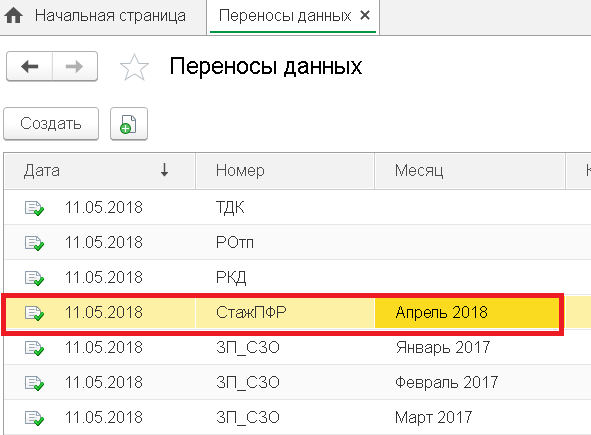Click document icon in Март 2017 row
Viewport: 591px width, 435px height.
pos(34,418)
